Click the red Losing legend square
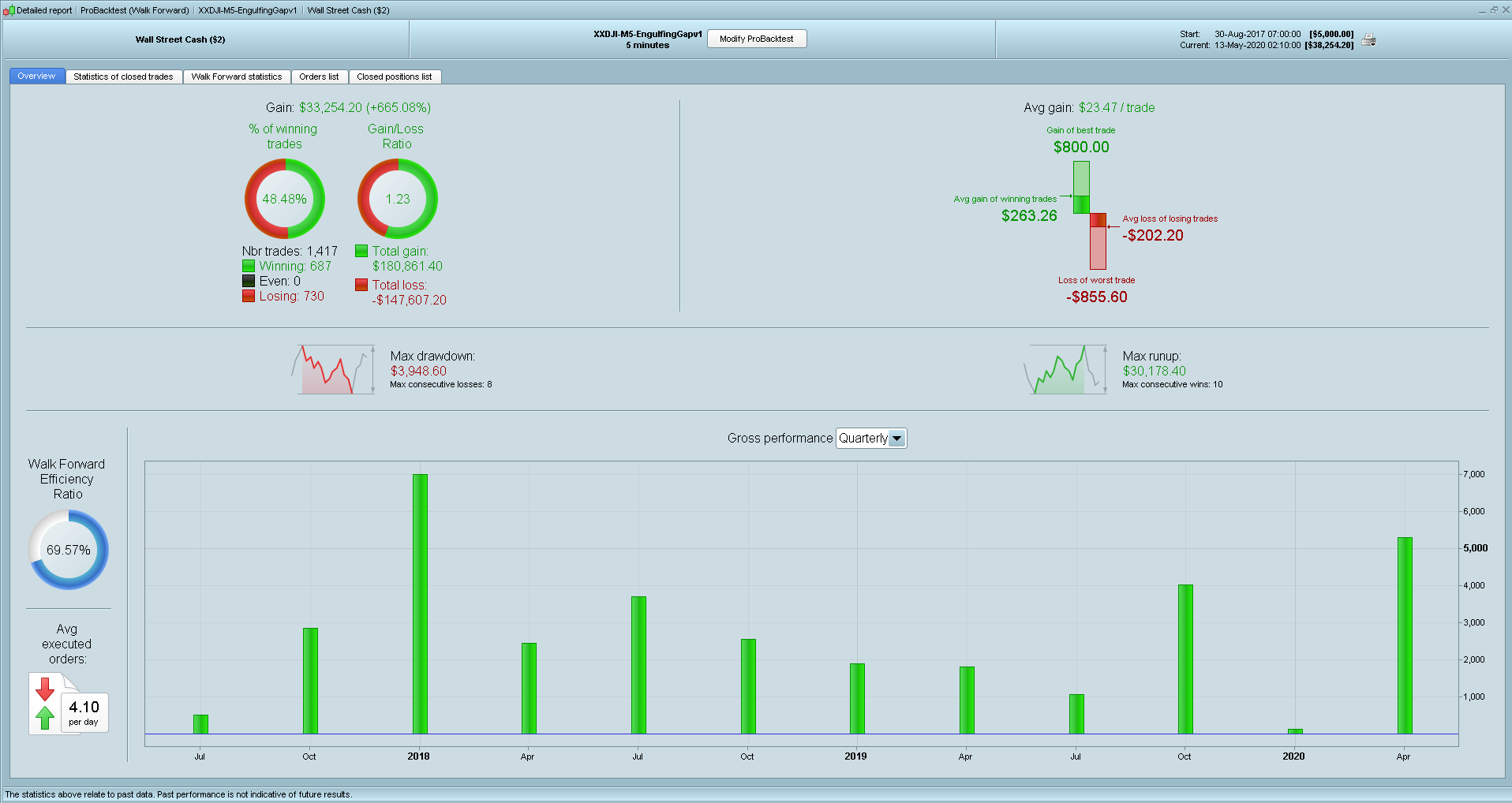 249,297
